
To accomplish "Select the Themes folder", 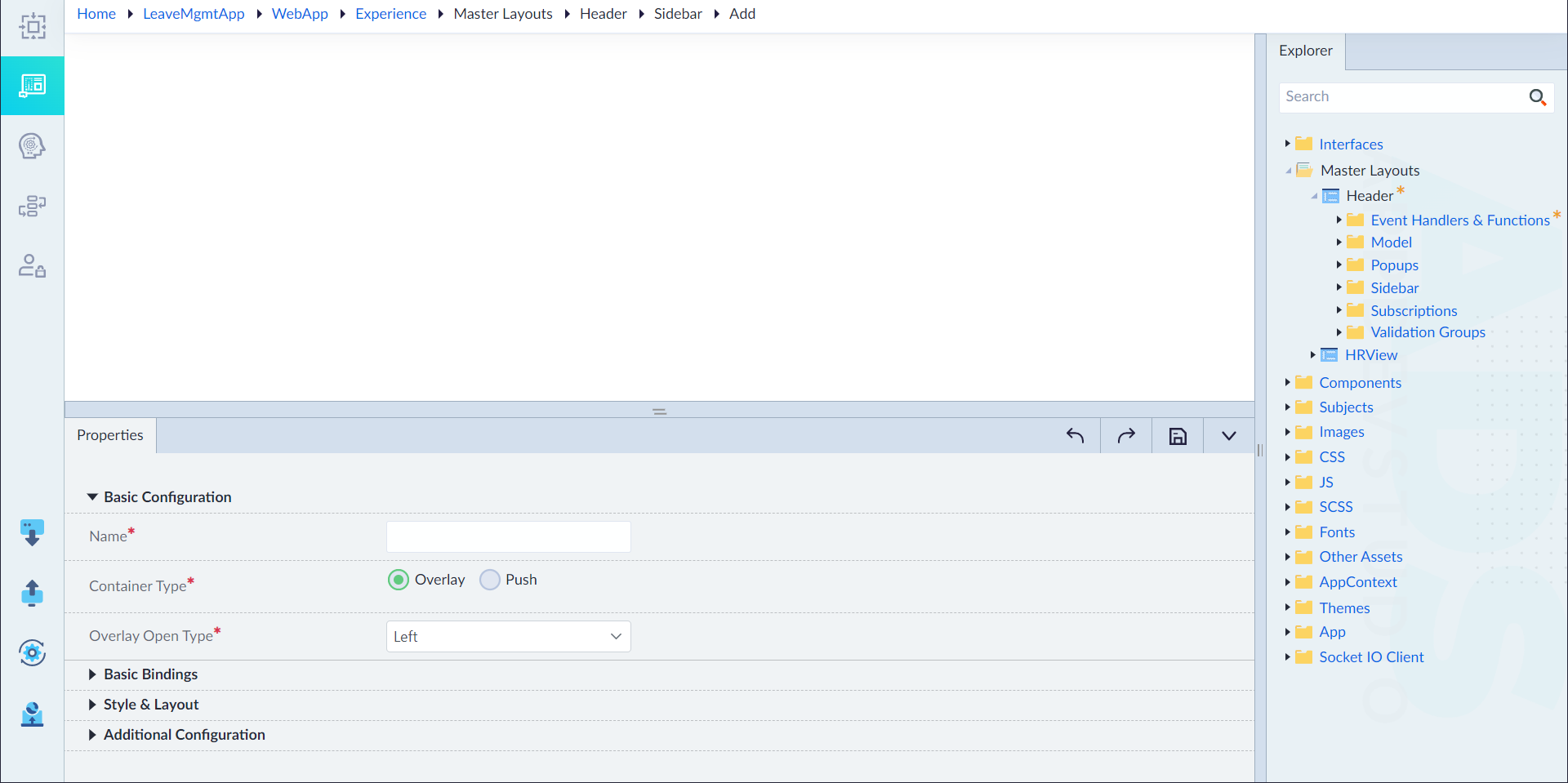I will click(x=1344, y=608).
